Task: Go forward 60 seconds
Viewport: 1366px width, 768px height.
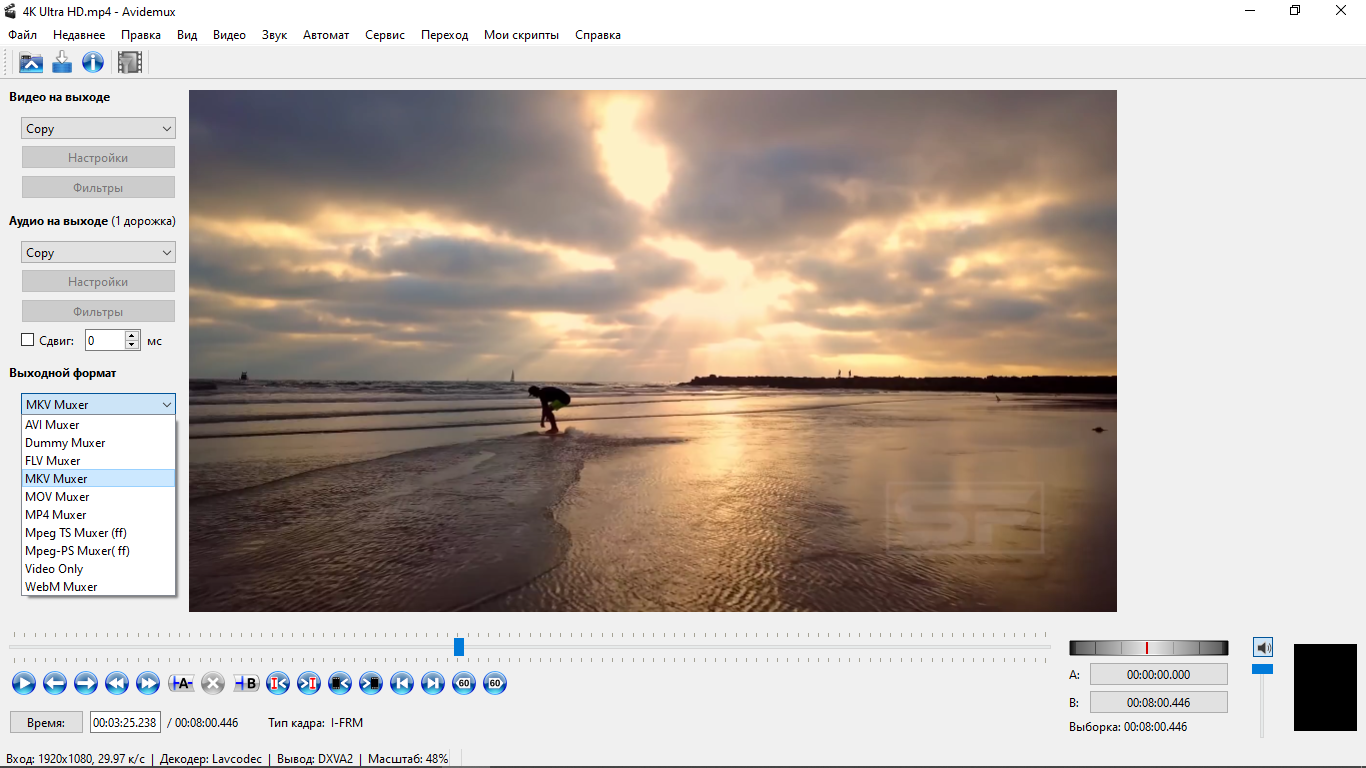Action: pyautogui.click(x=495, y=683)
